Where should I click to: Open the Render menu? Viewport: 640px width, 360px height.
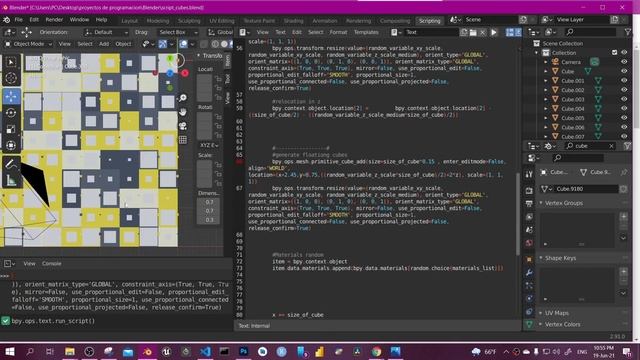coord(54,20)
